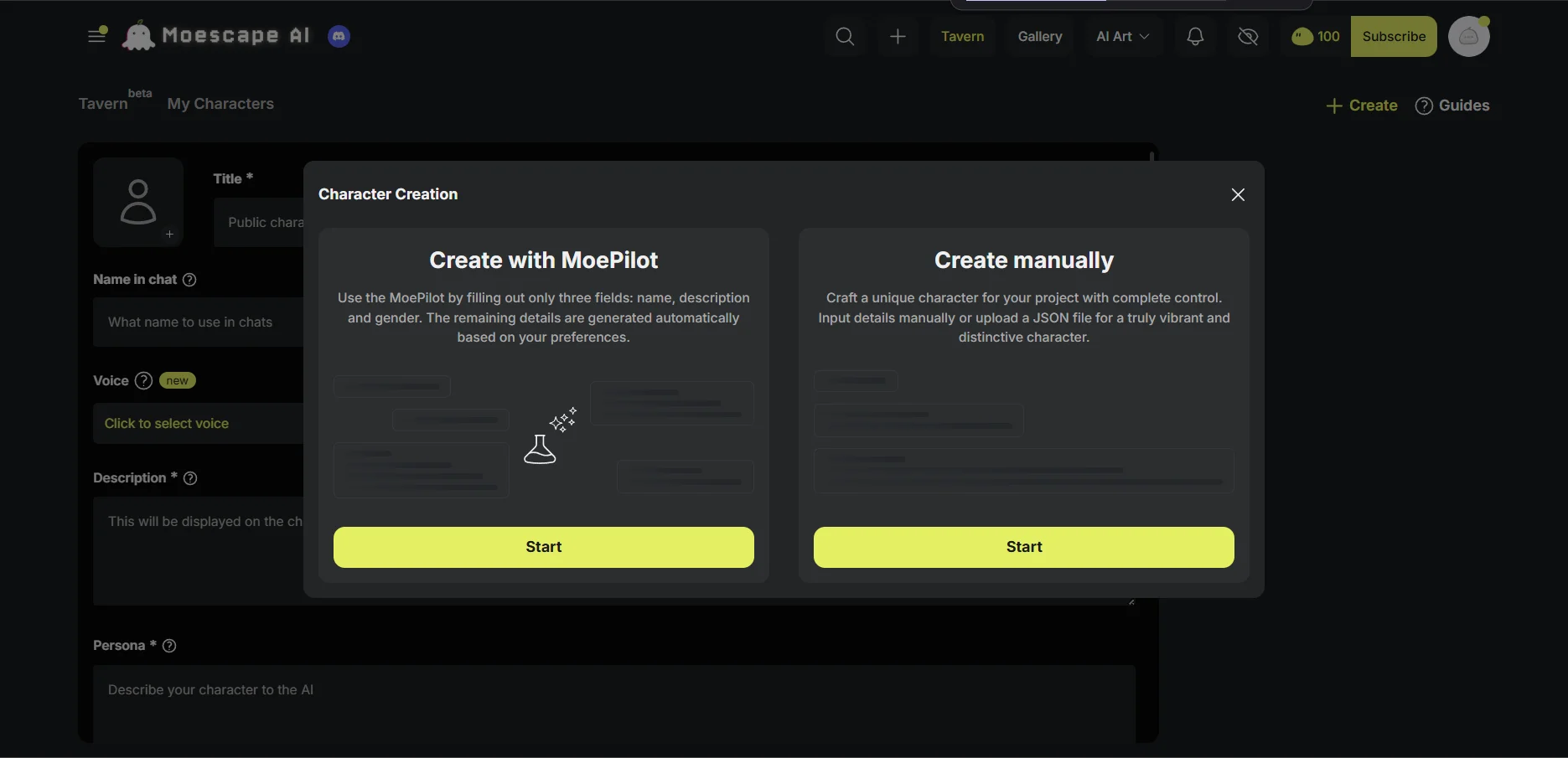The height and width of the screenshot is (758, 1568).
Task: Open the Guides help link
Action: 1452,106
